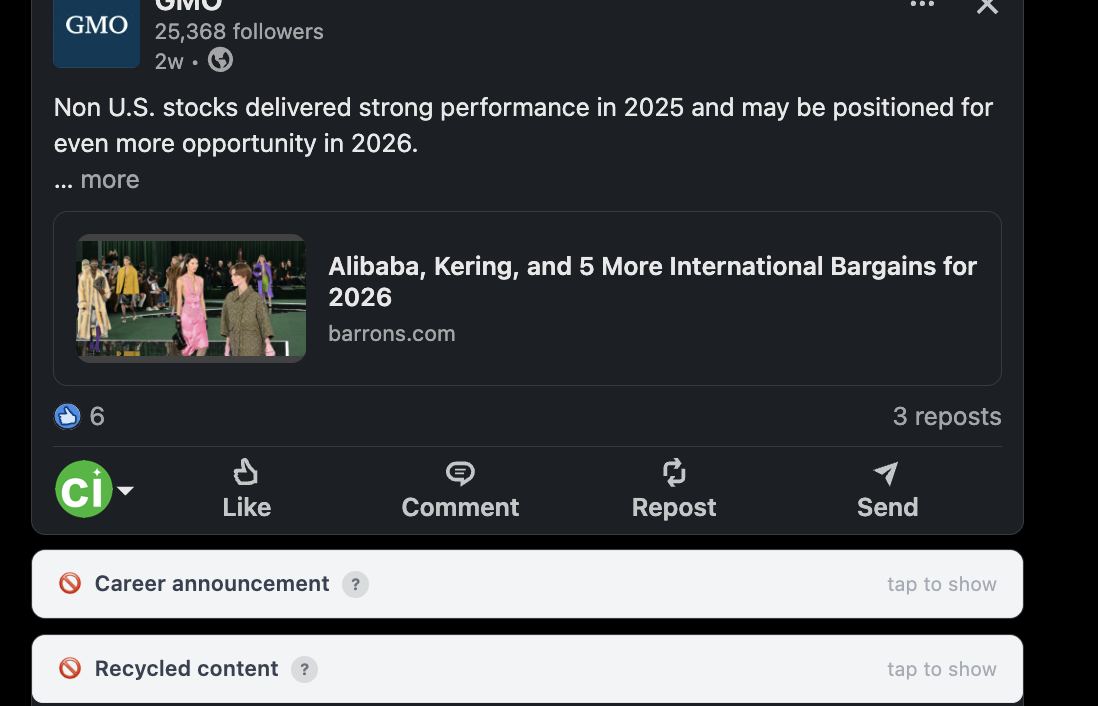View the 3 reposts

click(x=946, y=416)
